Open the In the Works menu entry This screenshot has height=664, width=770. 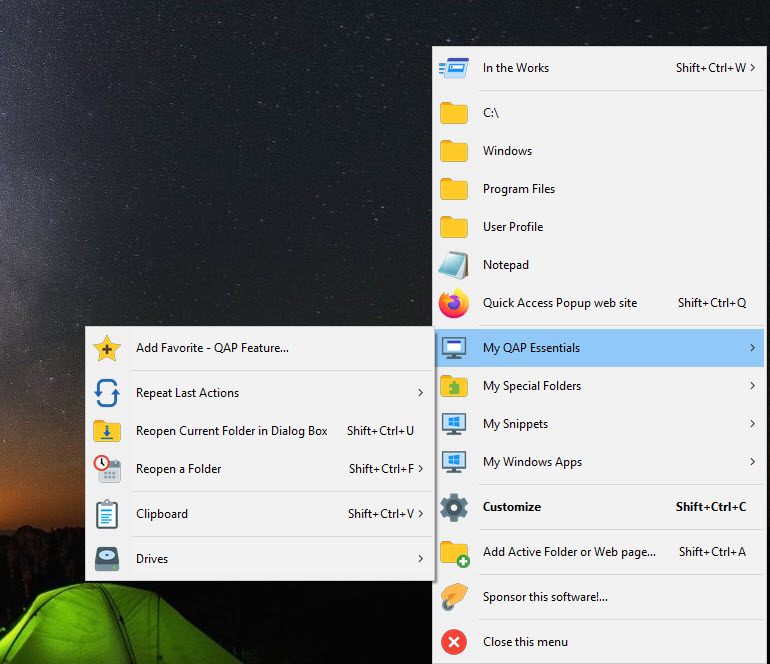[x=600, y=68]
